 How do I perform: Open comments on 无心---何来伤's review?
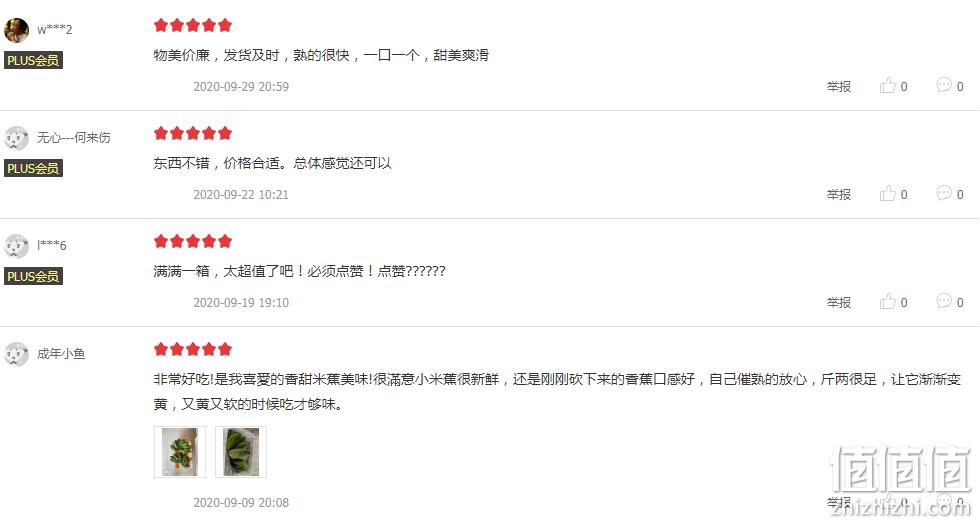point(949,194)
